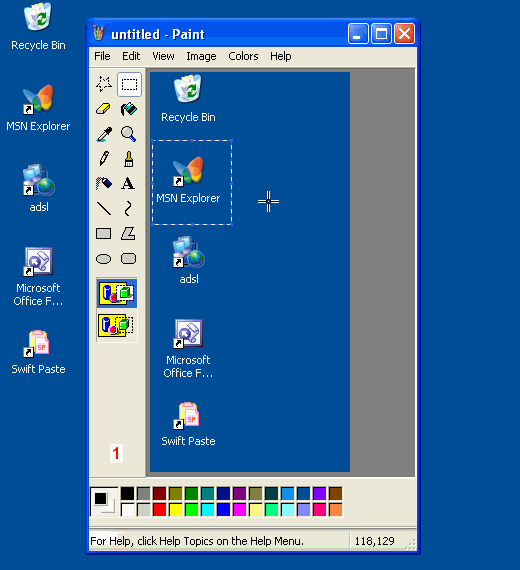This screenshot has width=520, height=570.
Task: Maximize the Paint window
Action: [381, 34]
